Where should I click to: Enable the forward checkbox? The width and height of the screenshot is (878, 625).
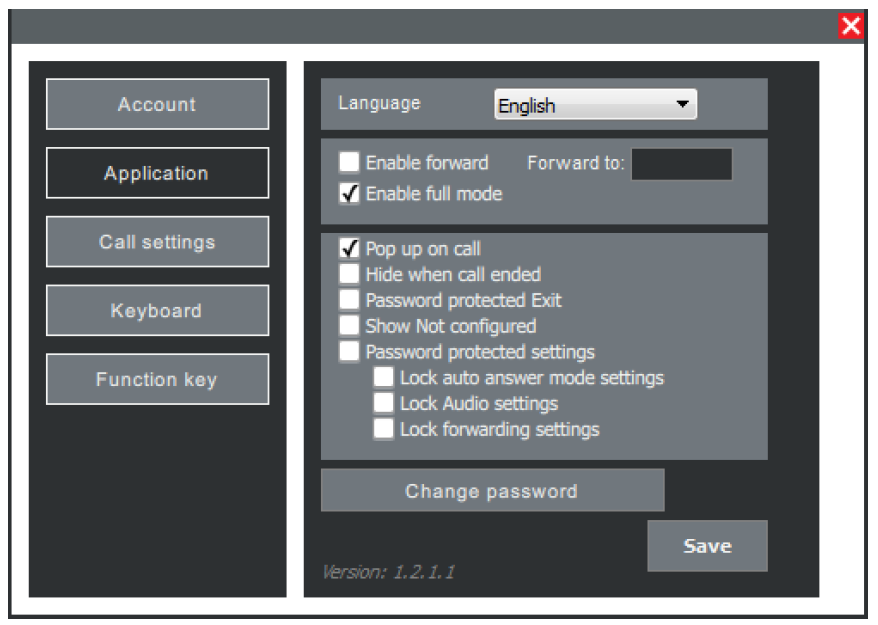[349, 162]
